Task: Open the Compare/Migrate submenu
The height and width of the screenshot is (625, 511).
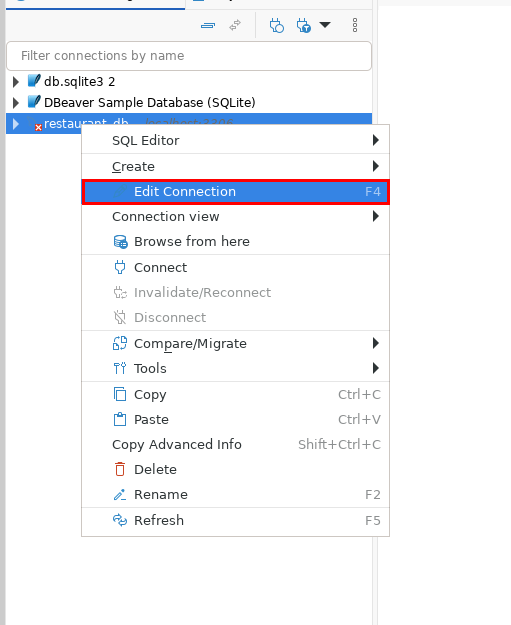Action: [x=236, y=344]
